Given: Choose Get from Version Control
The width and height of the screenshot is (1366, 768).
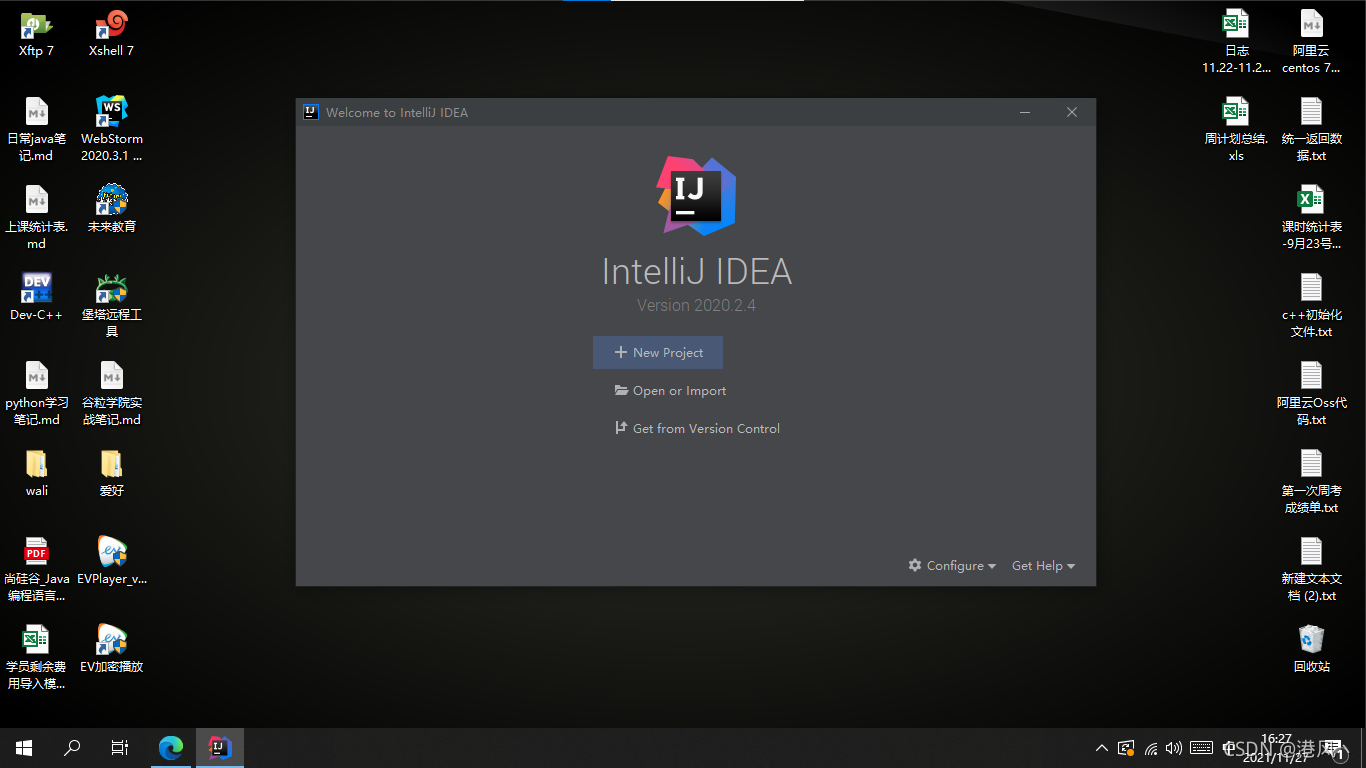Looking at the screenshot, I should [x=697, y=429].
